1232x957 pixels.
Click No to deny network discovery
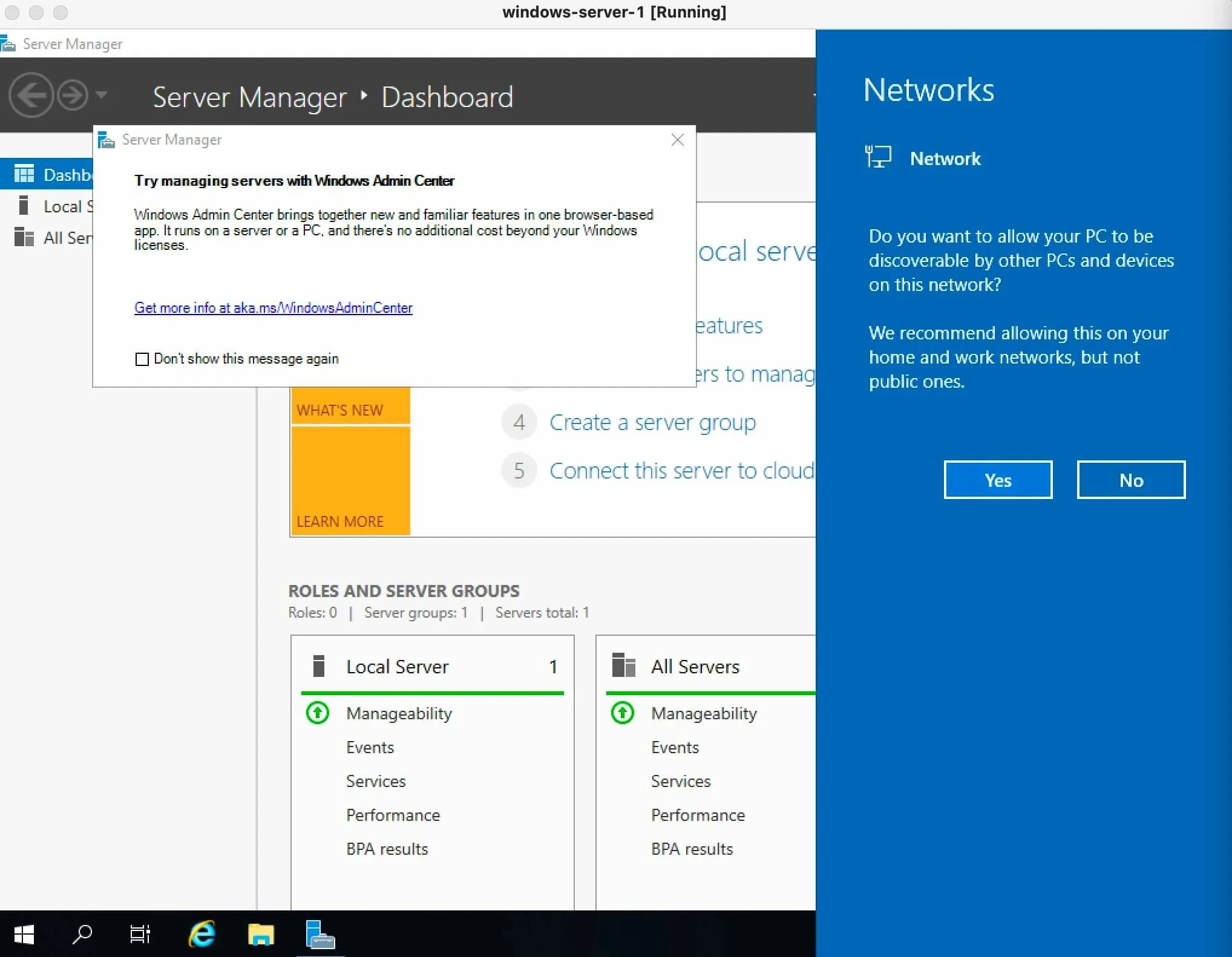(x=1130, y=480)
